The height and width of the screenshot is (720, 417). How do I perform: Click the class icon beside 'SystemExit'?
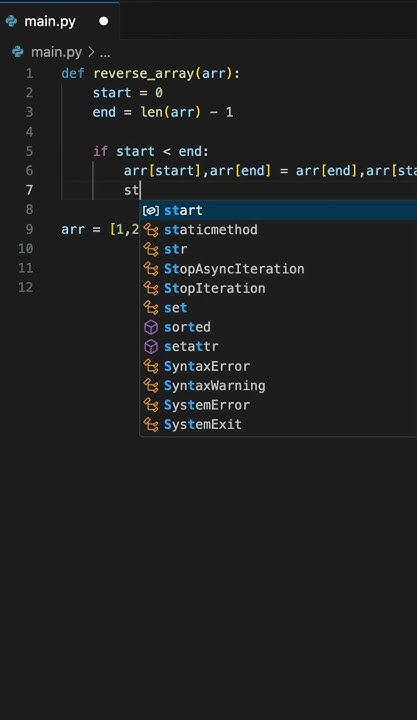pos(151,425)
